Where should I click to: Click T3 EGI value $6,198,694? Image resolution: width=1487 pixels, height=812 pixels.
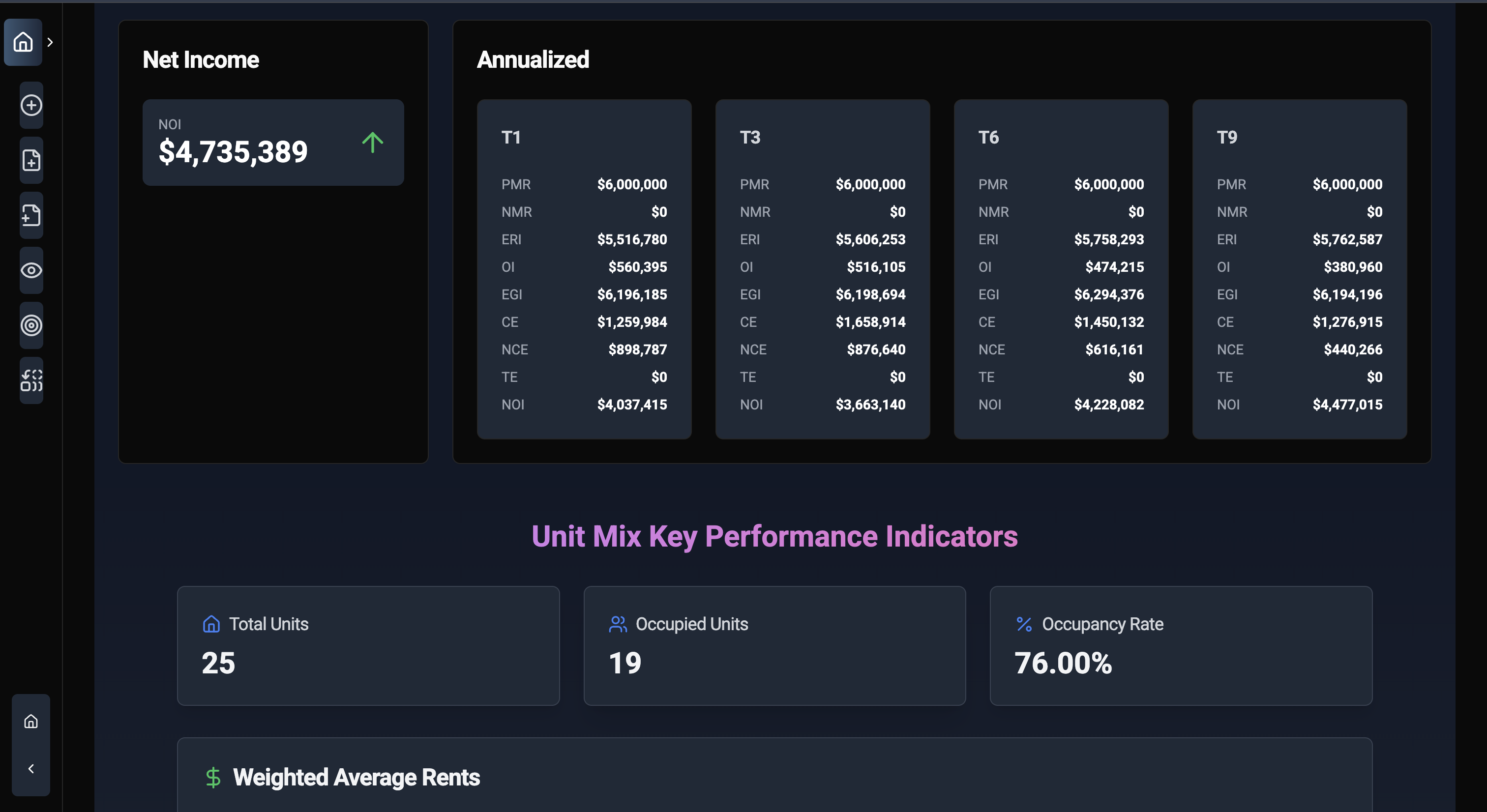point(870,295)
